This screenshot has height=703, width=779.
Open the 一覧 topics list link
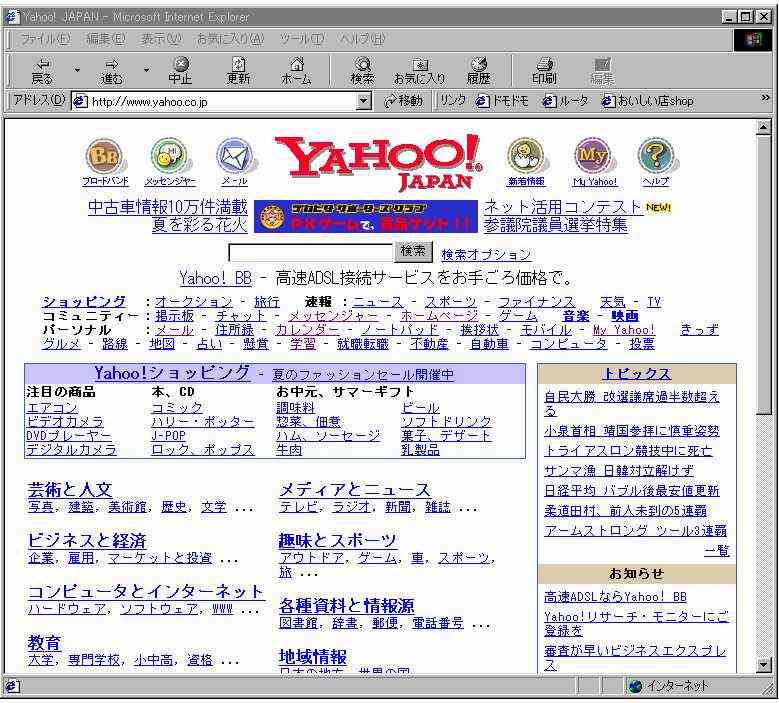(717, 551)
